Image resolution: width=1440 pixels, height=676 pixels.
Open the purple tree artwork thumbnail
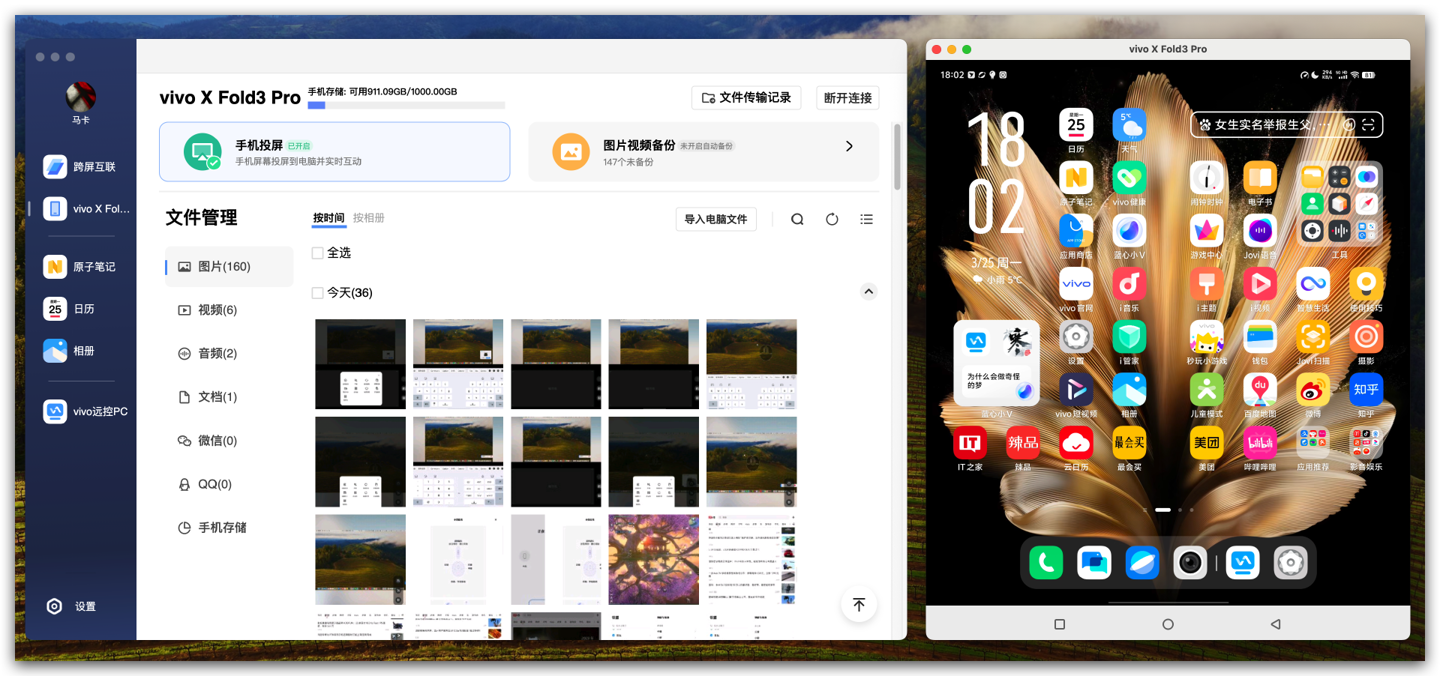coord(653,559)
